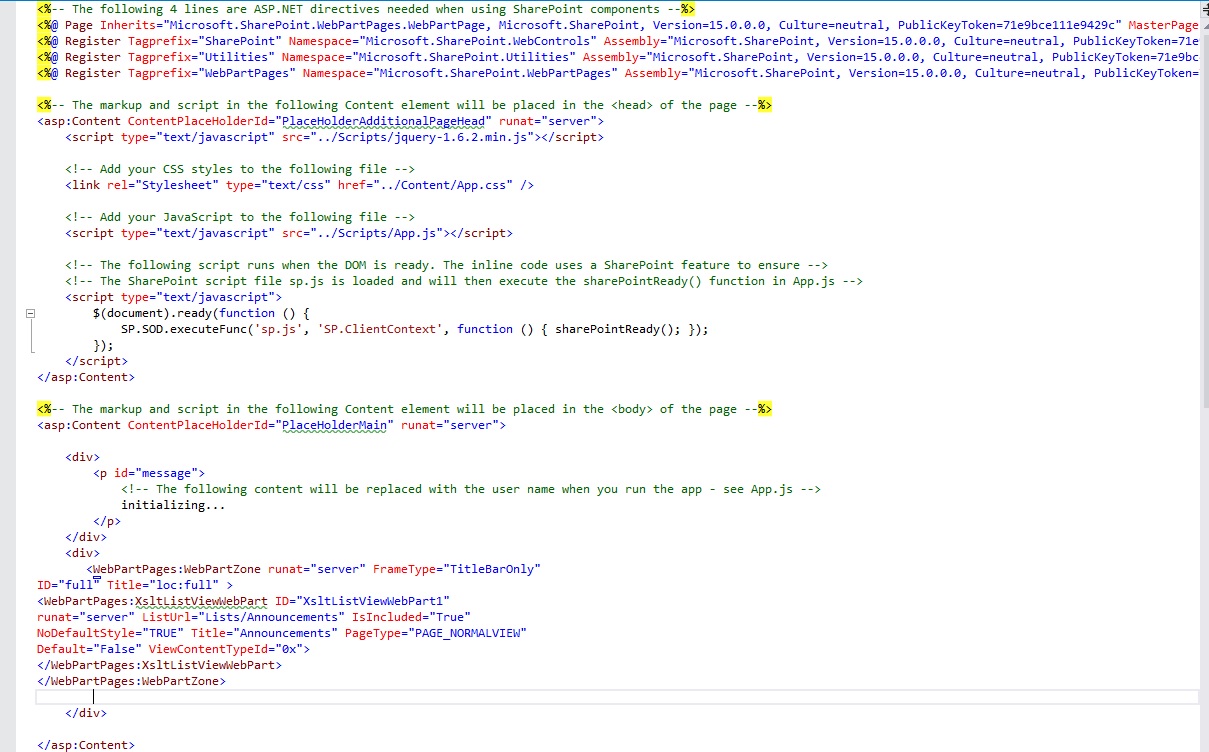Image resolution: width=1209 pixels, height=752 pixels.
Task: Click the Register Tagprefix="Utilities" directive
Action: point(617,57)
